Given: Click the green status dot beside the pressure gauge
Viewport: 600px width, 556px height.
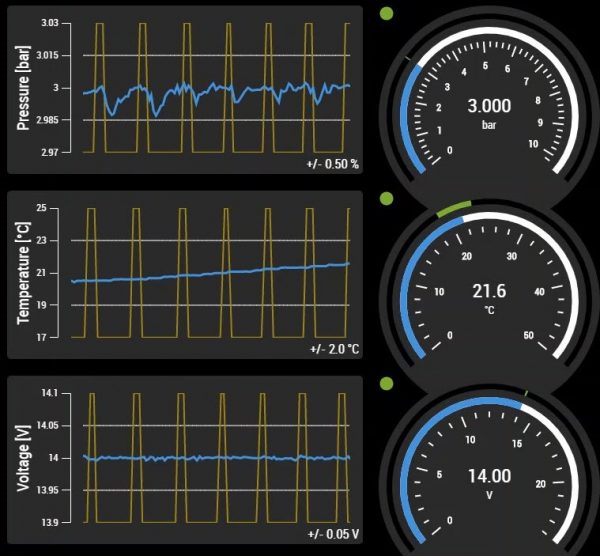Looking at the screenshot, I should tap(386, 14).
